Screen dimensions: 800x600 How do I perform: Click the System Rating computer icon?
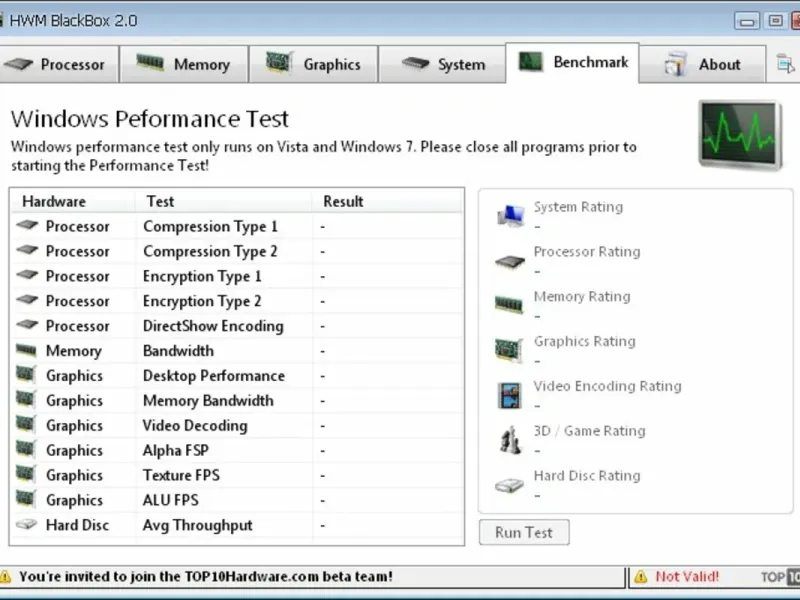point(510,215)
